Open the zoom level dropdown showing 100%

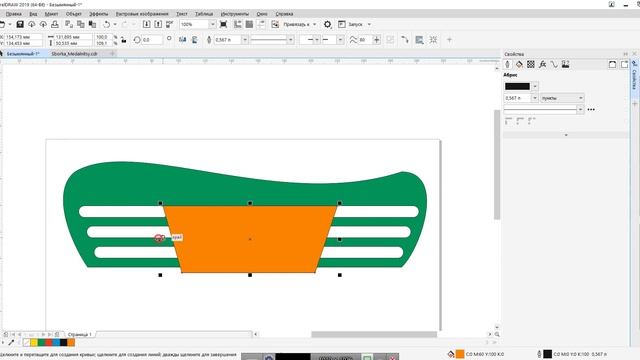[x=212, y=24]
